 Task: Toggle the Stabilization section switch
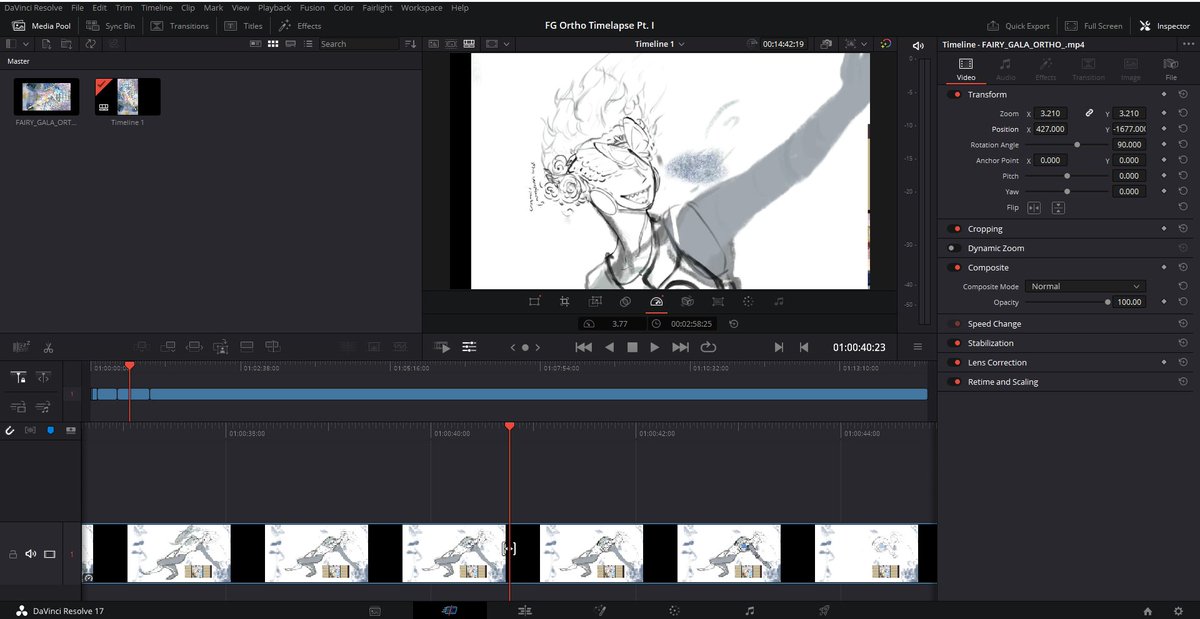pyautogui.click(x=954, y=343)
